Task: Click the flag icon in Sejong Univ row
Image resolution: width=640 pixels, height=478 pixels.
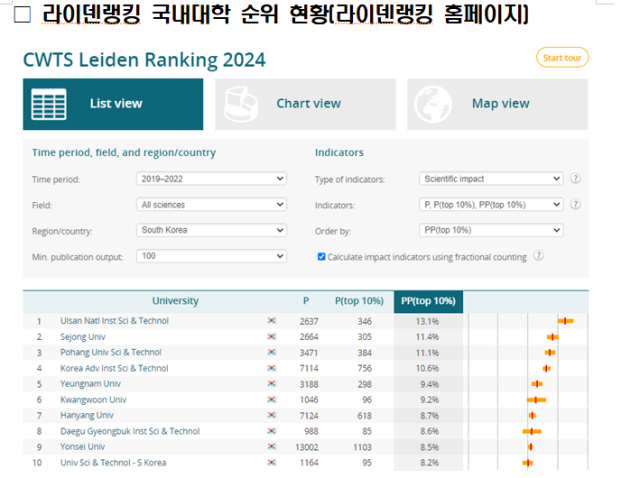Action: pyautogui.click(x=271, y=337)
